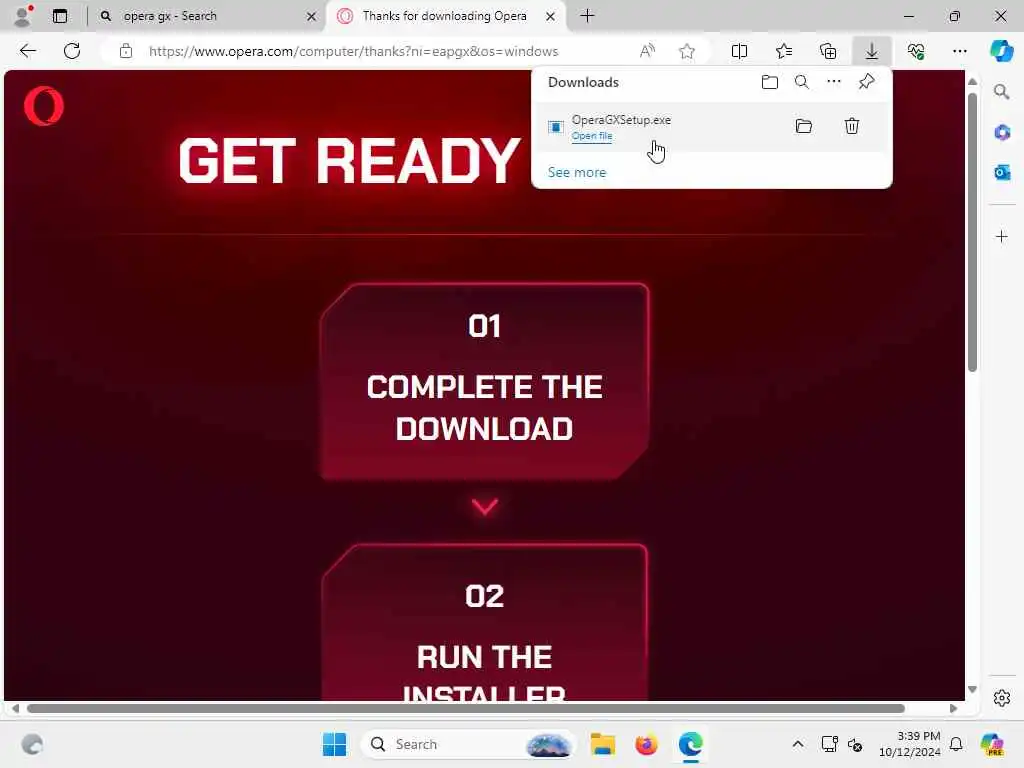The image size is (1024, 768).
Task: Open Copilot preview from taskbar corner
Action: (993, 744)
